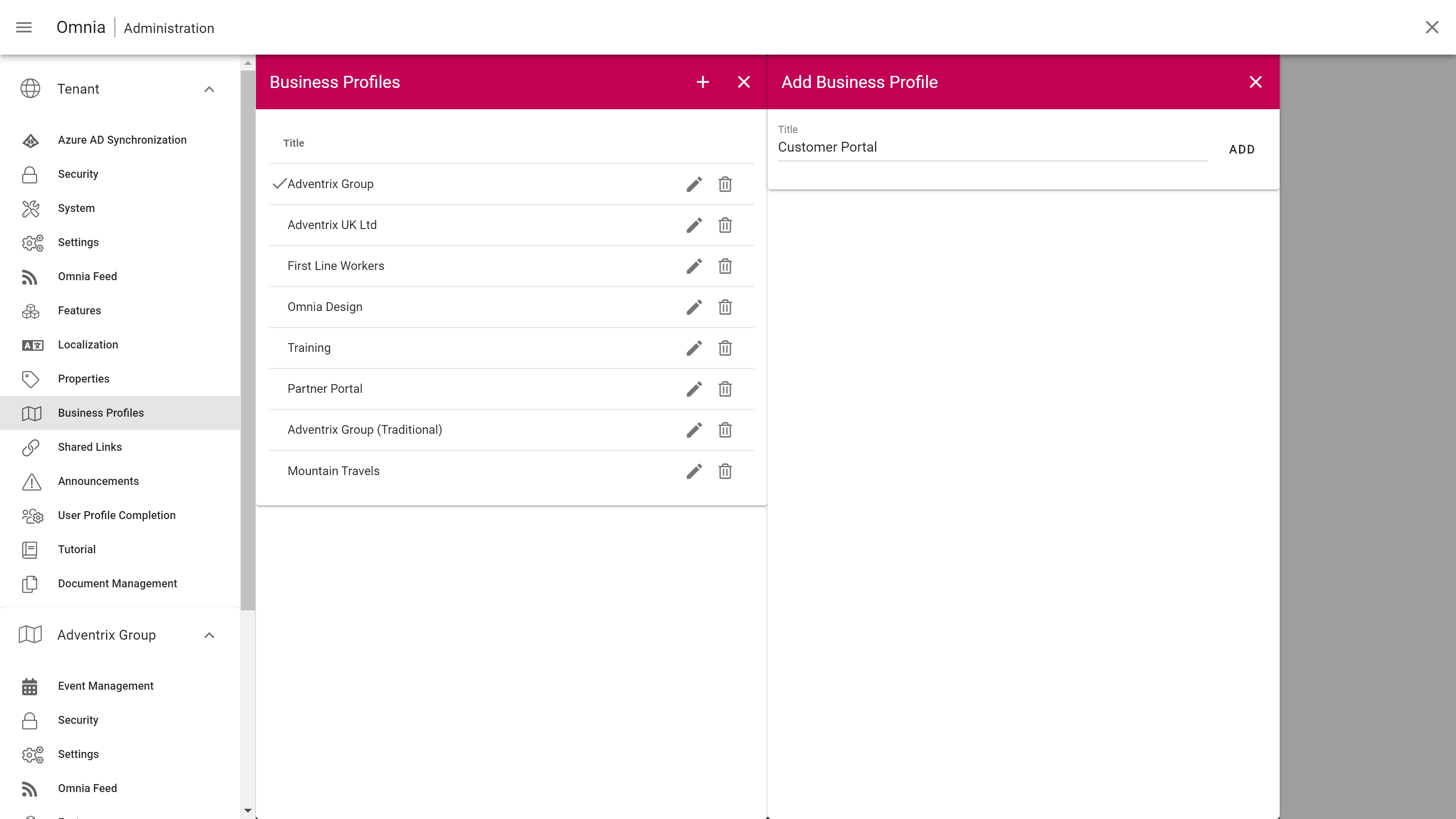Edit the Omnia Design profile
Viewport: 1456px width, 819px height.
[x=694, y=307]
